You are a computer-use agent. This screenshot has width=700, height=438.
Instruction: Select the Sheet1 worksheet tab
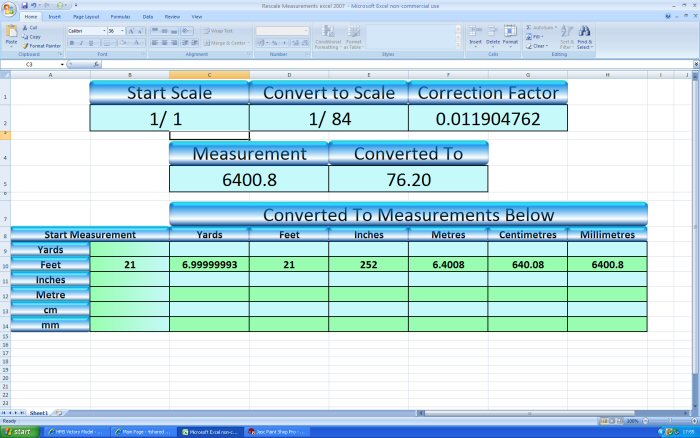pyautogui.click(x=38, y=413)
